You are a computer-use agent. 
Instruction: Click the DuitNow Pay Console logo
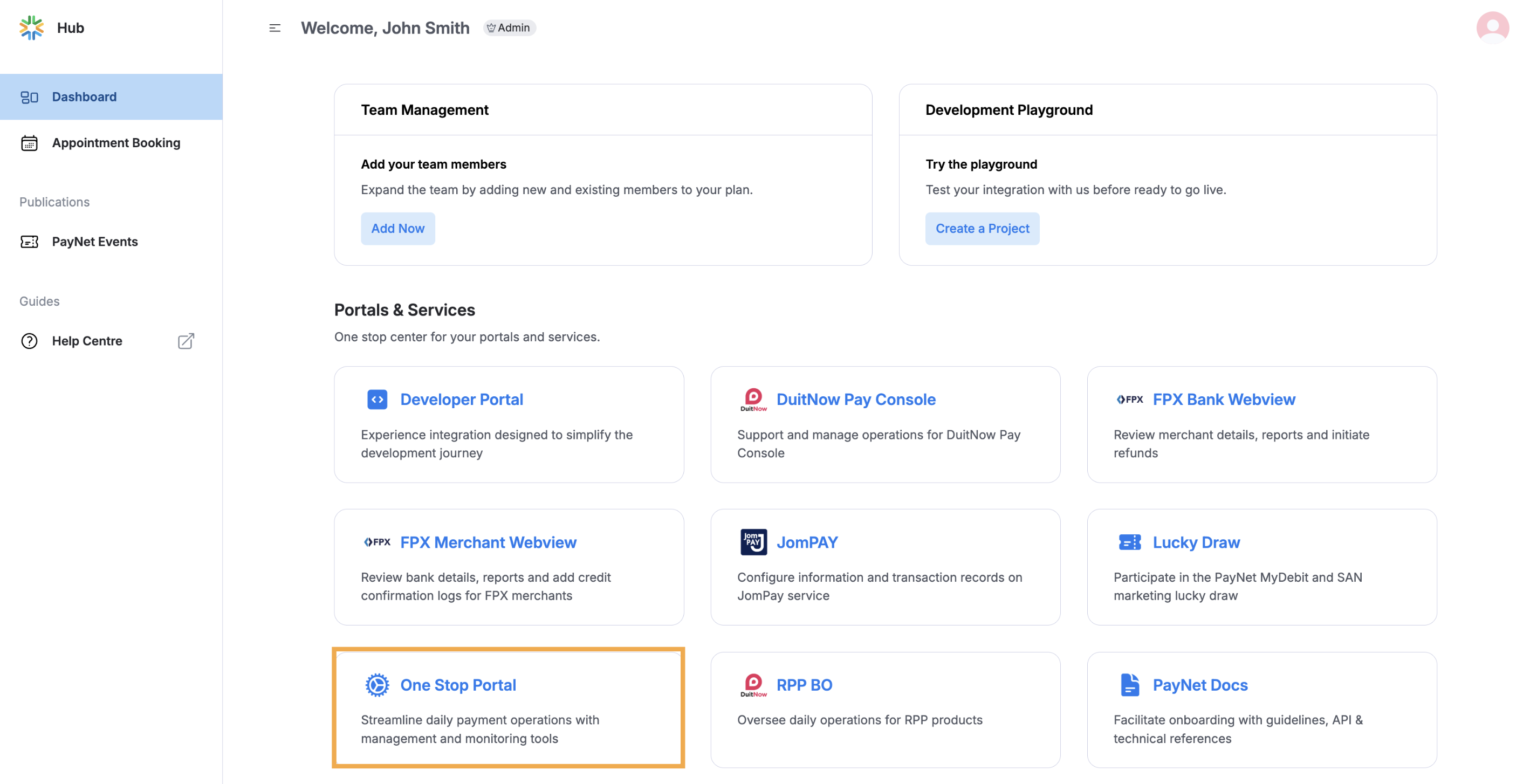pyautogui.click(x=753, y=399)
